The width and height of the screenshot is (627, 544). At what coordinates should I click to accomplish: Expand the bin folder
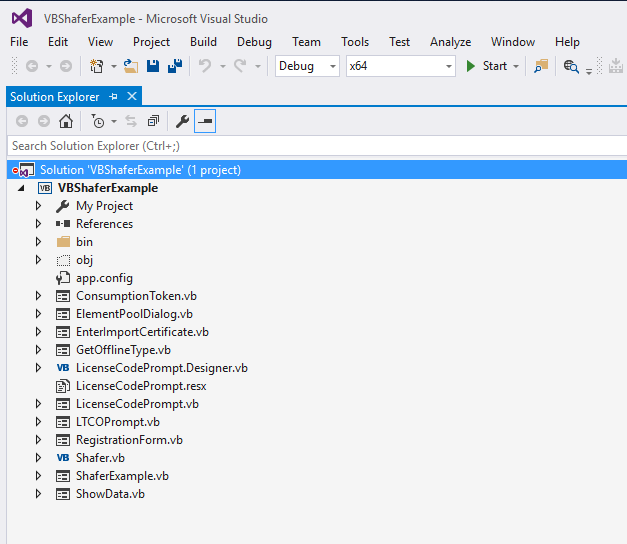(38, 242)
